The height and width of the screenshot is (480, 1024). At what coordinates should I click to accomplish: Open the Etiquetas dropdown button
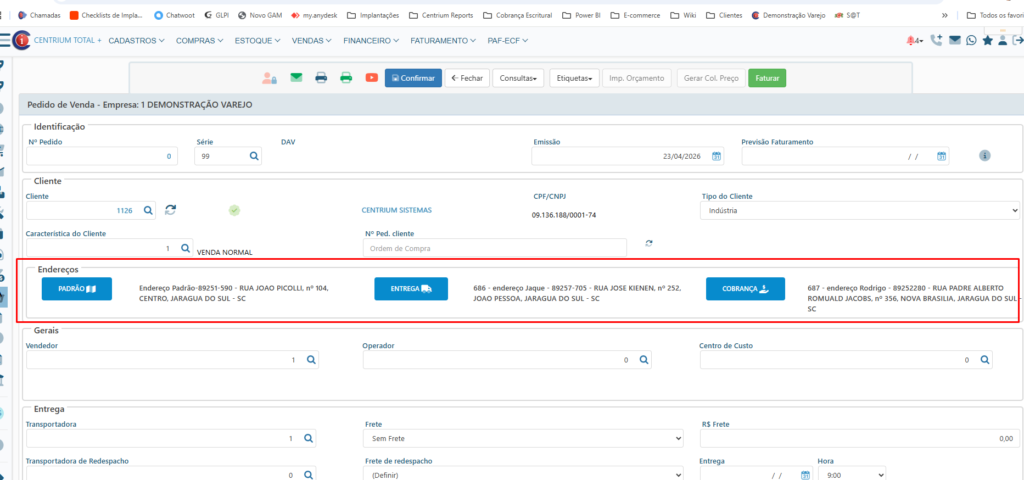tap(574, 78)
